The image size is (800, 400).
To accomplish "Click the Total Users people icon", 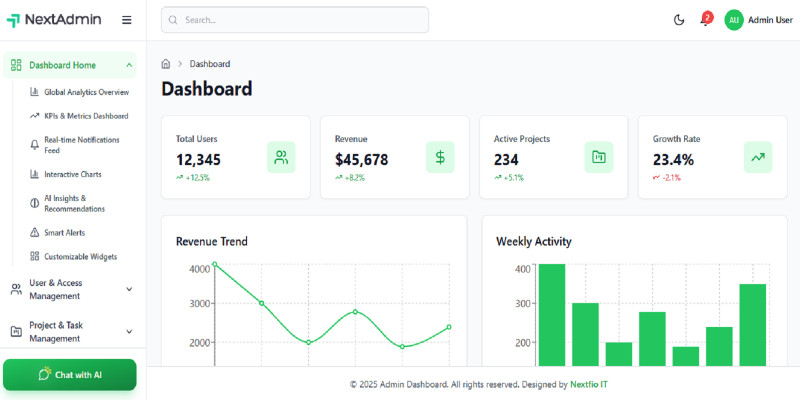I will (281, 157).
